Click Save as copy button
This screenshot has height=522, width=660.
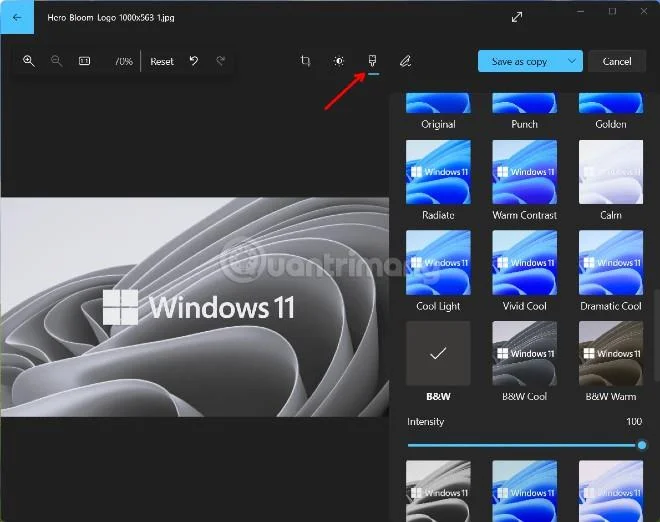coord(519,61)
